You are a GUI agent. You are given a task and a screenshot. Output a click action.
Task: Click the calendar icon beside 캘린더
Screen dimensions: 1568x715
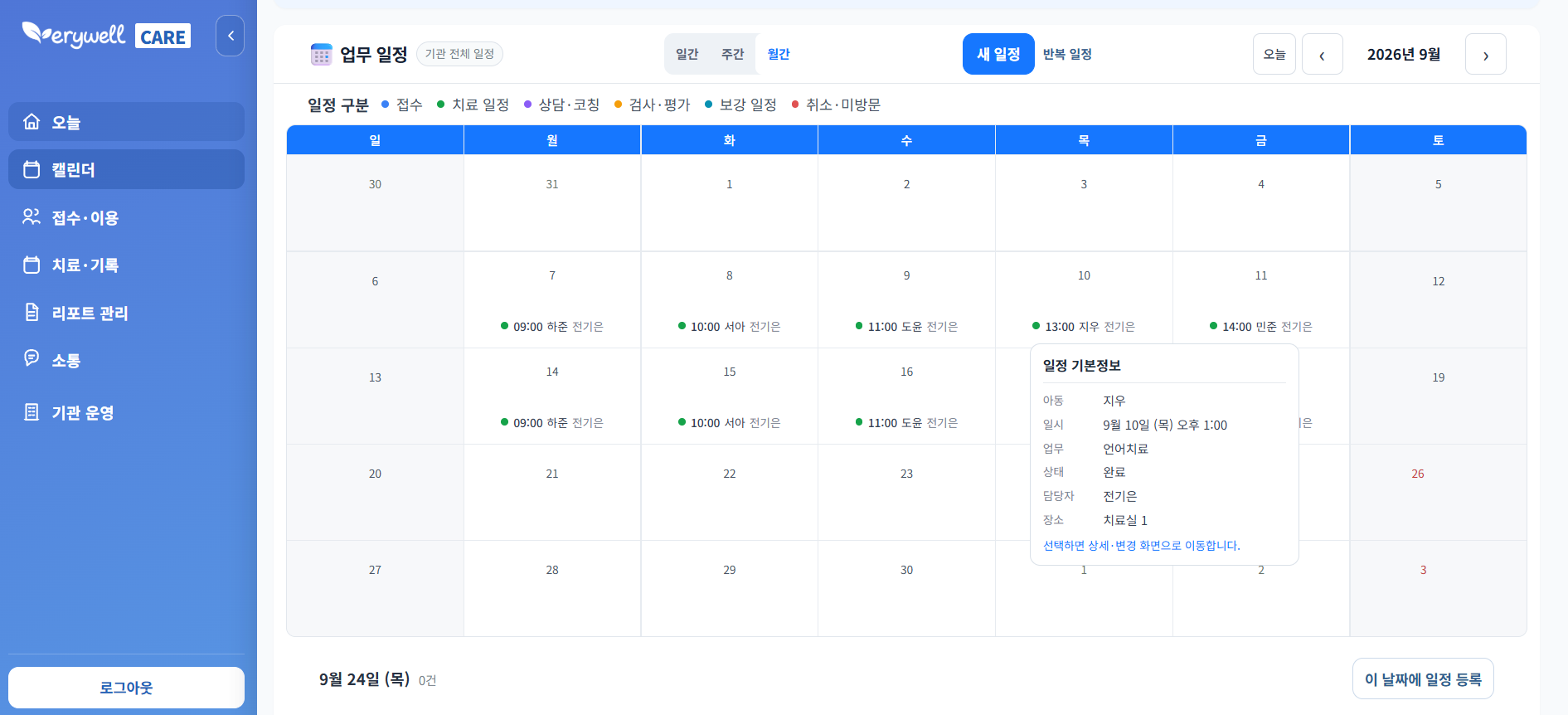pos(32,169)
